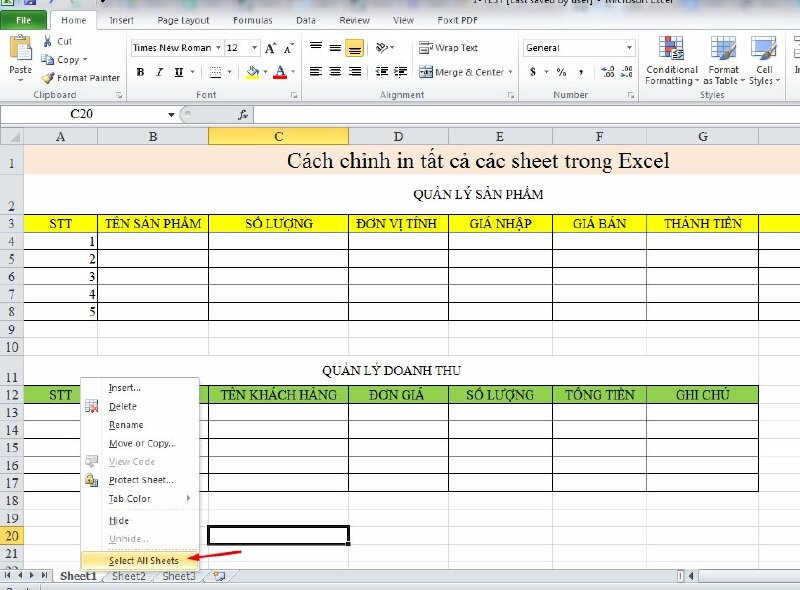Choose Rename from the context menu

coord(127,424)
